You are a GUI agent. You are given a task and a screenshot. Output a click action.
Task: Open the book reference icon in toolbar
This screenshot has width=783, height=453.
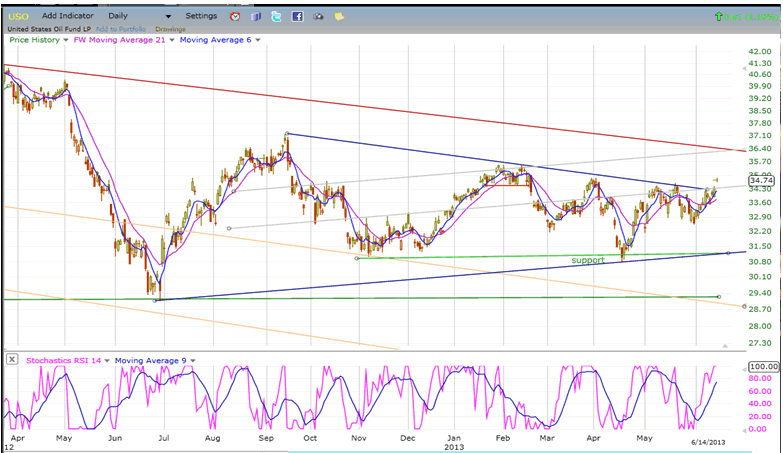tap(255, 16)
